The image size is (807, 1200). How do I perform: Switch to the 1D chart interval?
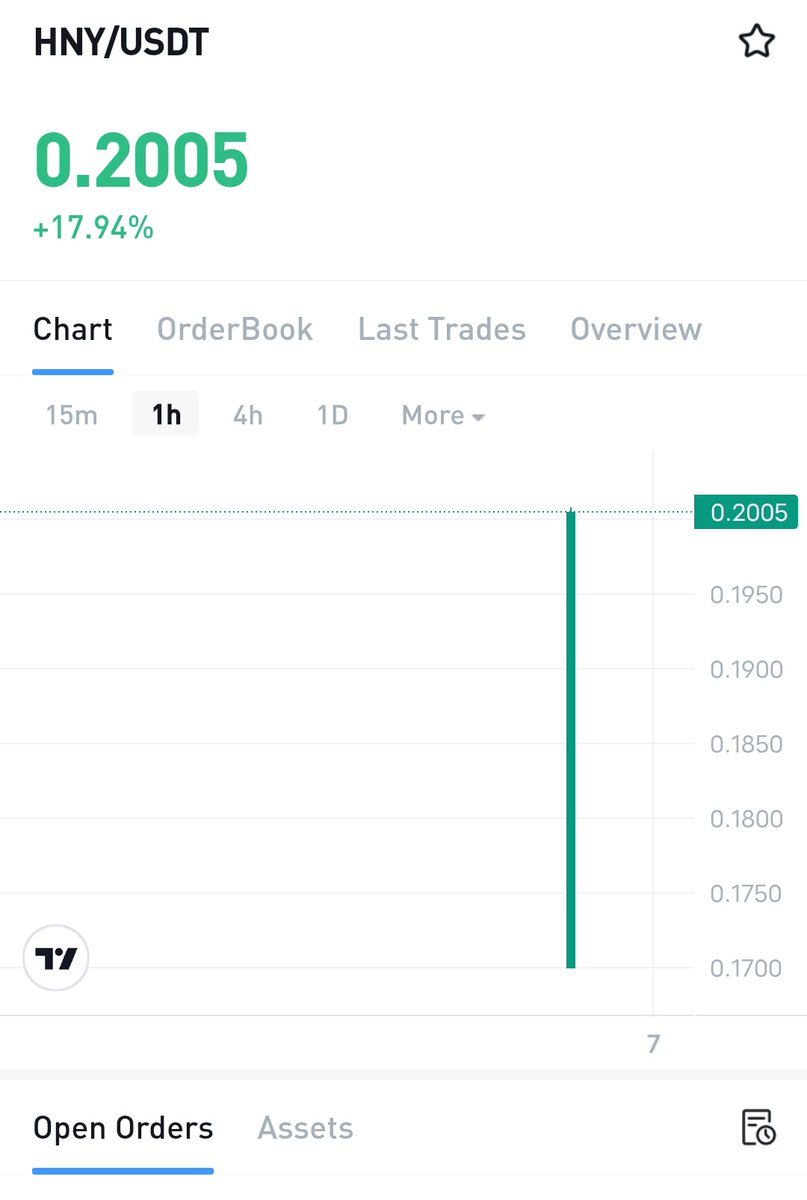click(332, 415)
